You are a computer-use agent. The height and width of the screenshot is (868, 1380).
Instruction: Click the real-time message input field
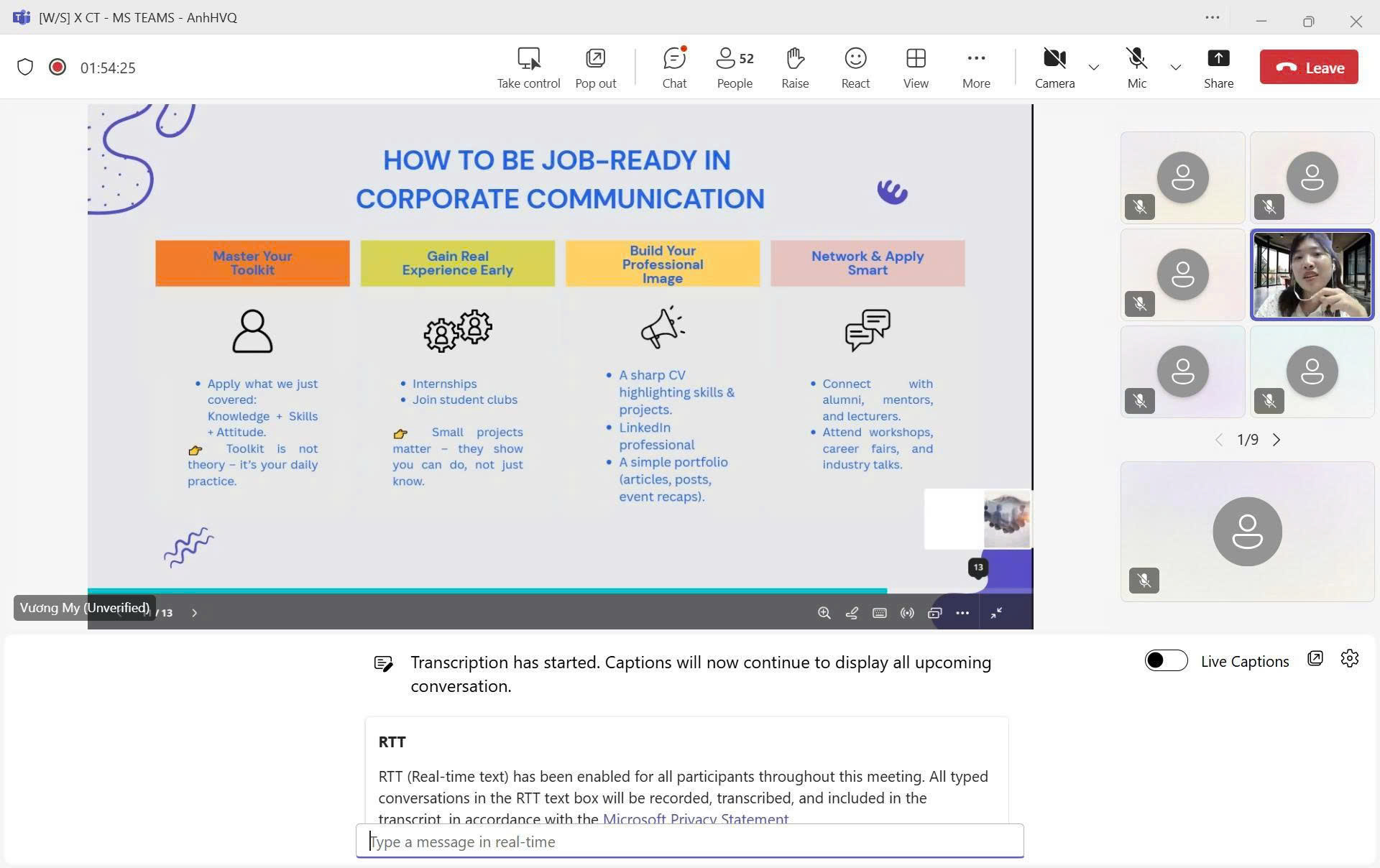point(689,841)
